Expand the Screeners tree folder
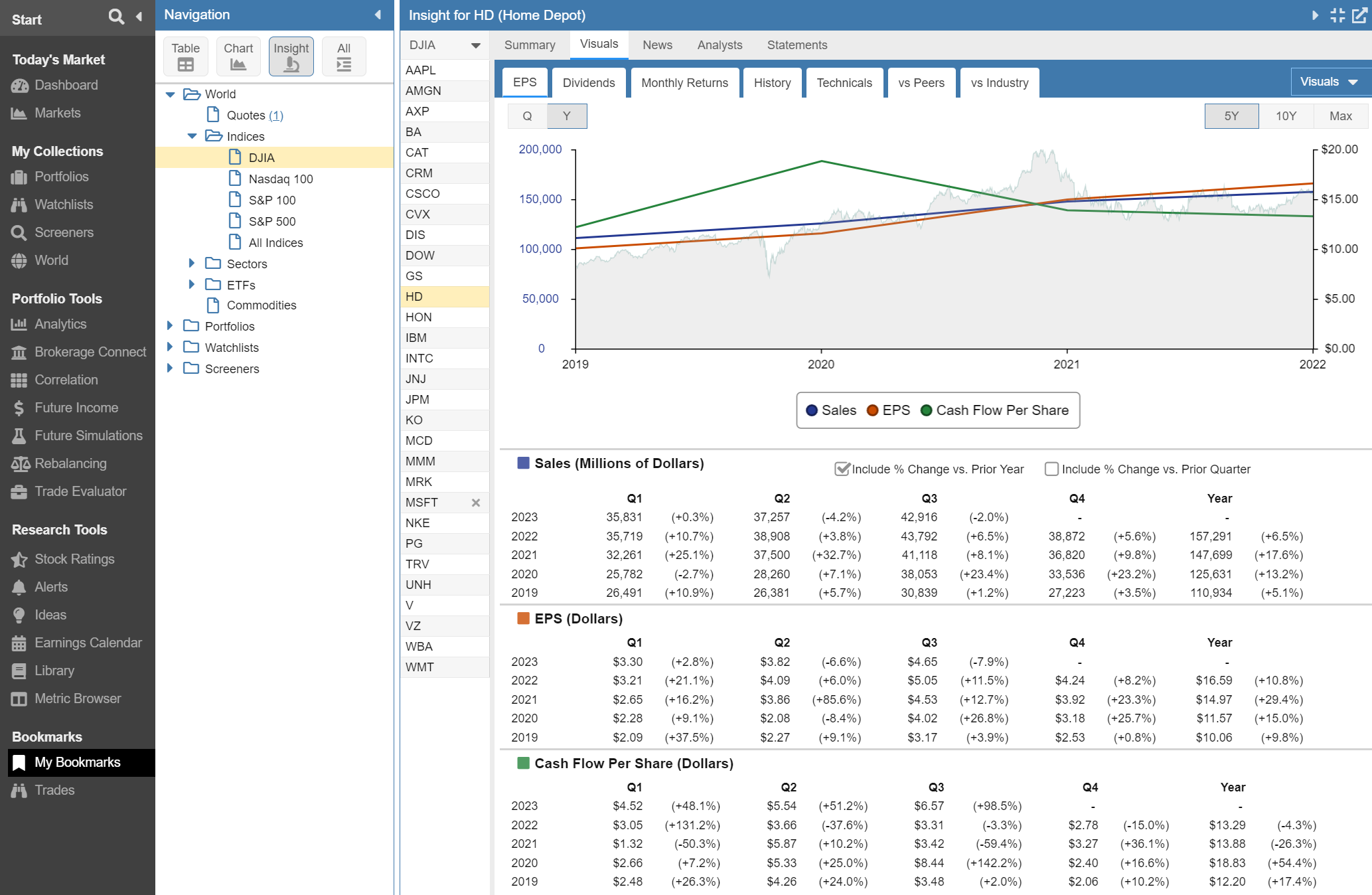1372x895 pixels. coord(170,368)
